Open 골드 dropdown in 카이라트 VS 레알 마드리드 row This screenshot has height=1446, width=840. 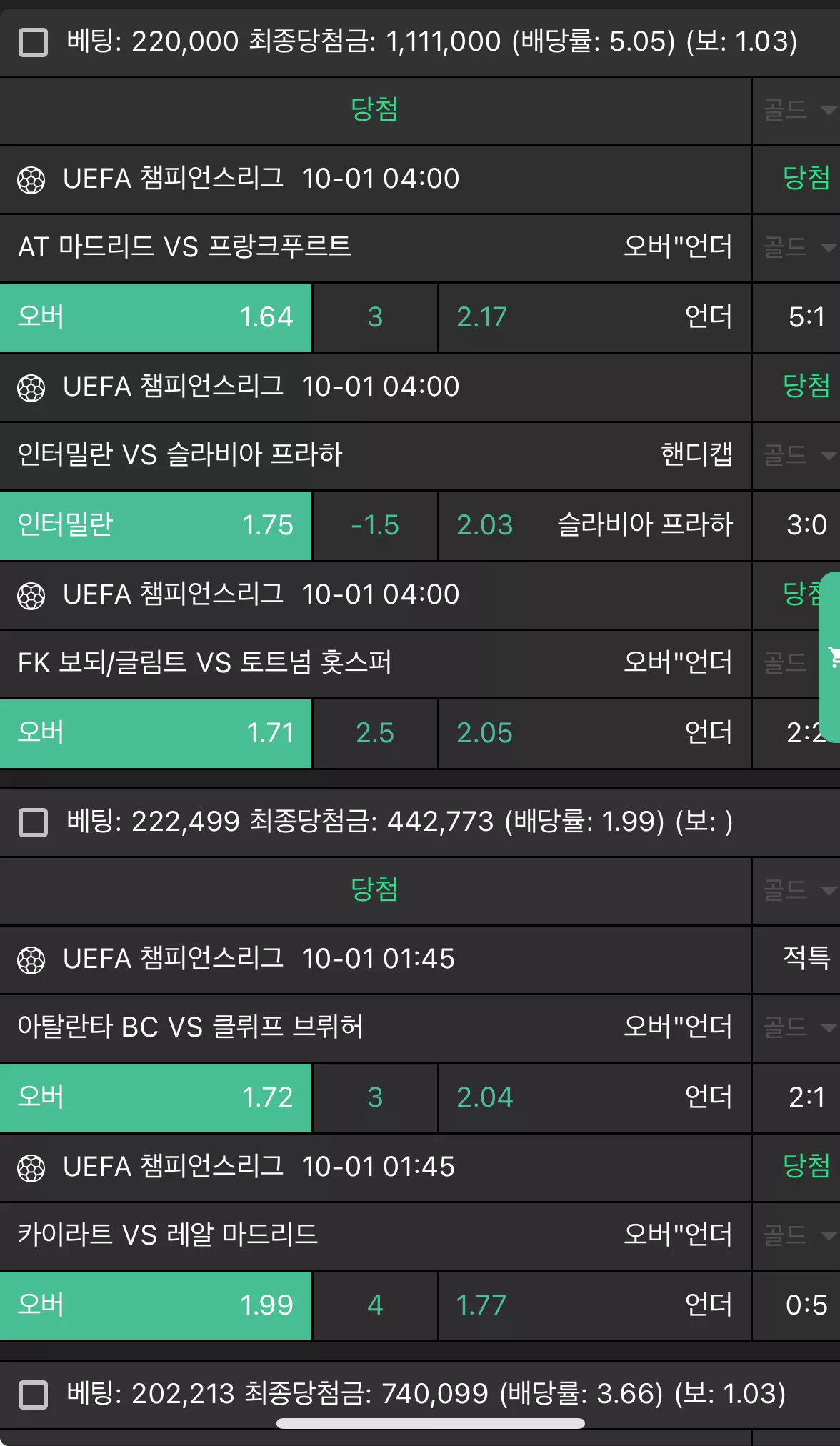(x=797, y=1235)
